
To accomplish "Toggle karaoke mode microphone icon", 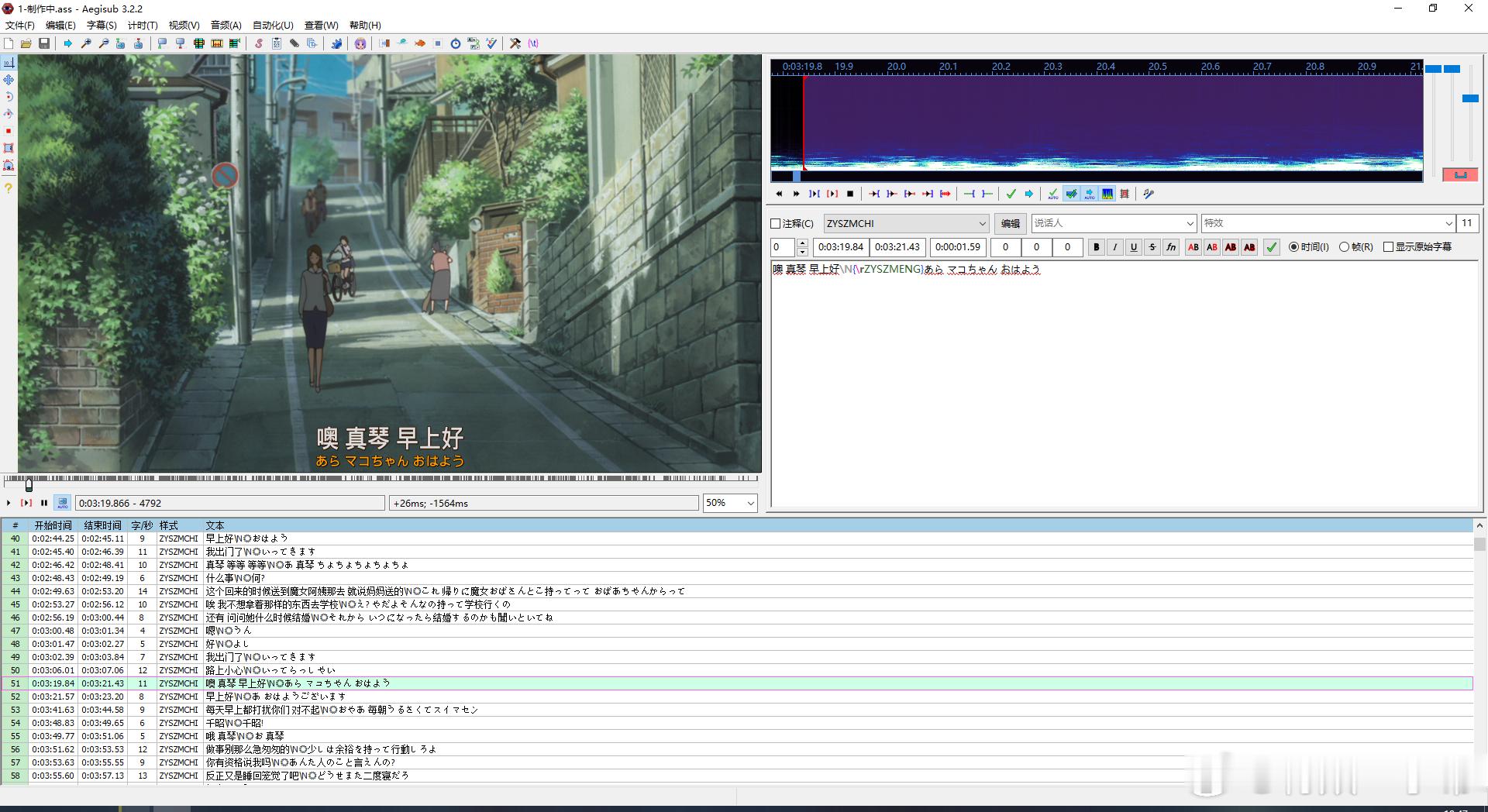I will point(1149,194).
